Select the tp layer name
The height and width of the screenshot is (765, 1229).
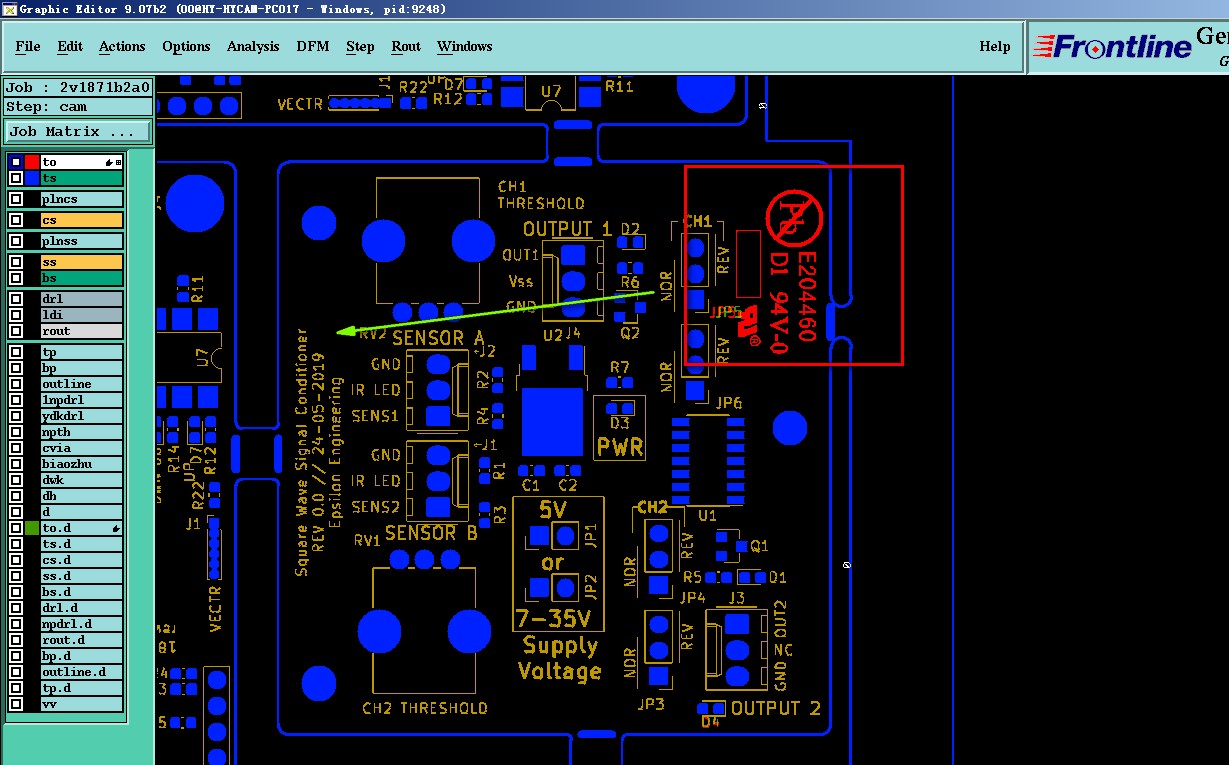coord(82,352)
